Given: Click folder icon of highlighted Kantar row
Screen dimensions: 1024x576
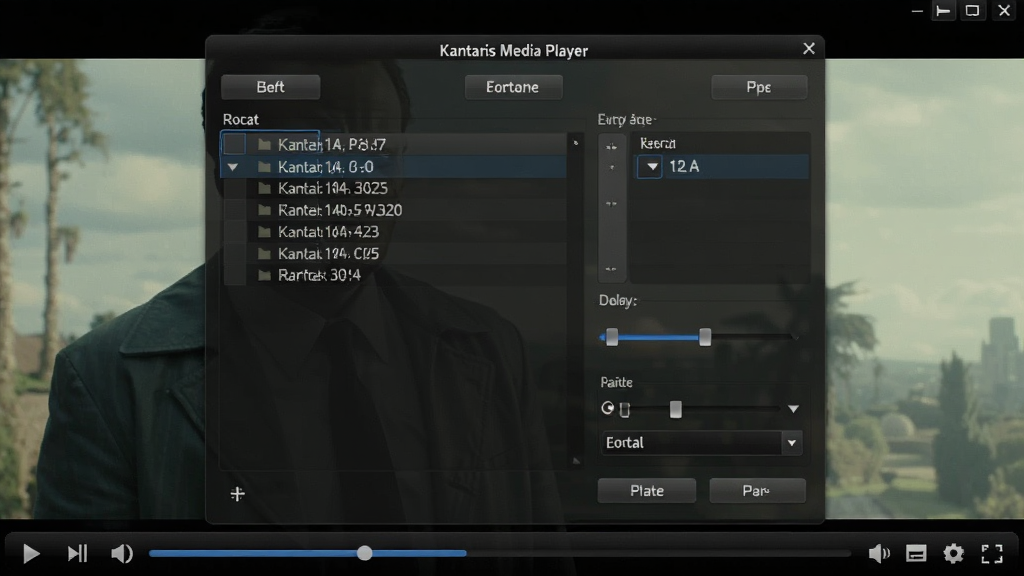Looking at the screenshot, I should (264, 167).
